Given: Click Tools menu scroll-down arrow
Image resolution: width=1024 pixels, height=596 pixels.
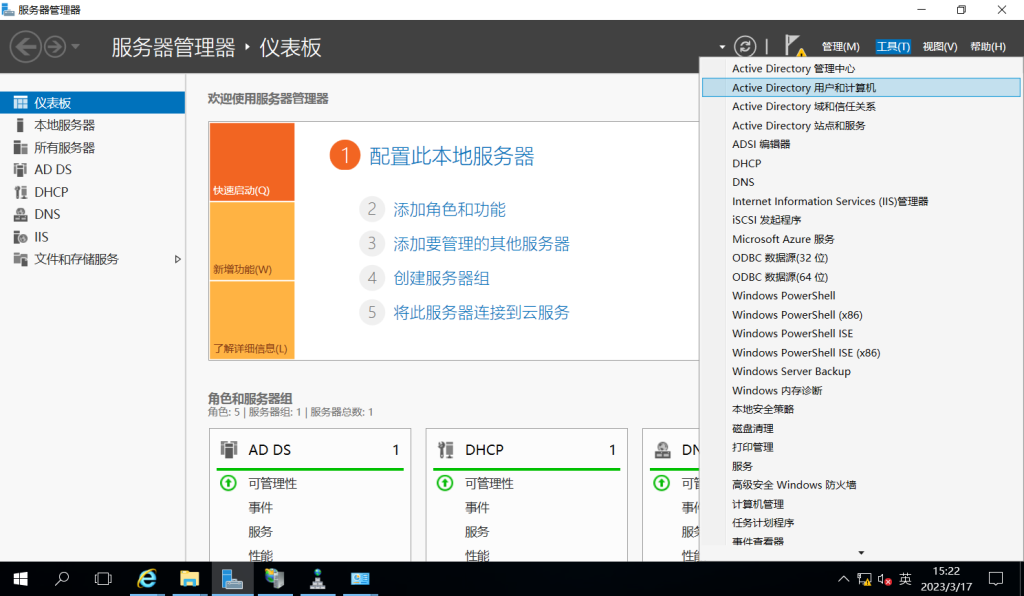Looking at the screenshot, I should coord(861,553).
